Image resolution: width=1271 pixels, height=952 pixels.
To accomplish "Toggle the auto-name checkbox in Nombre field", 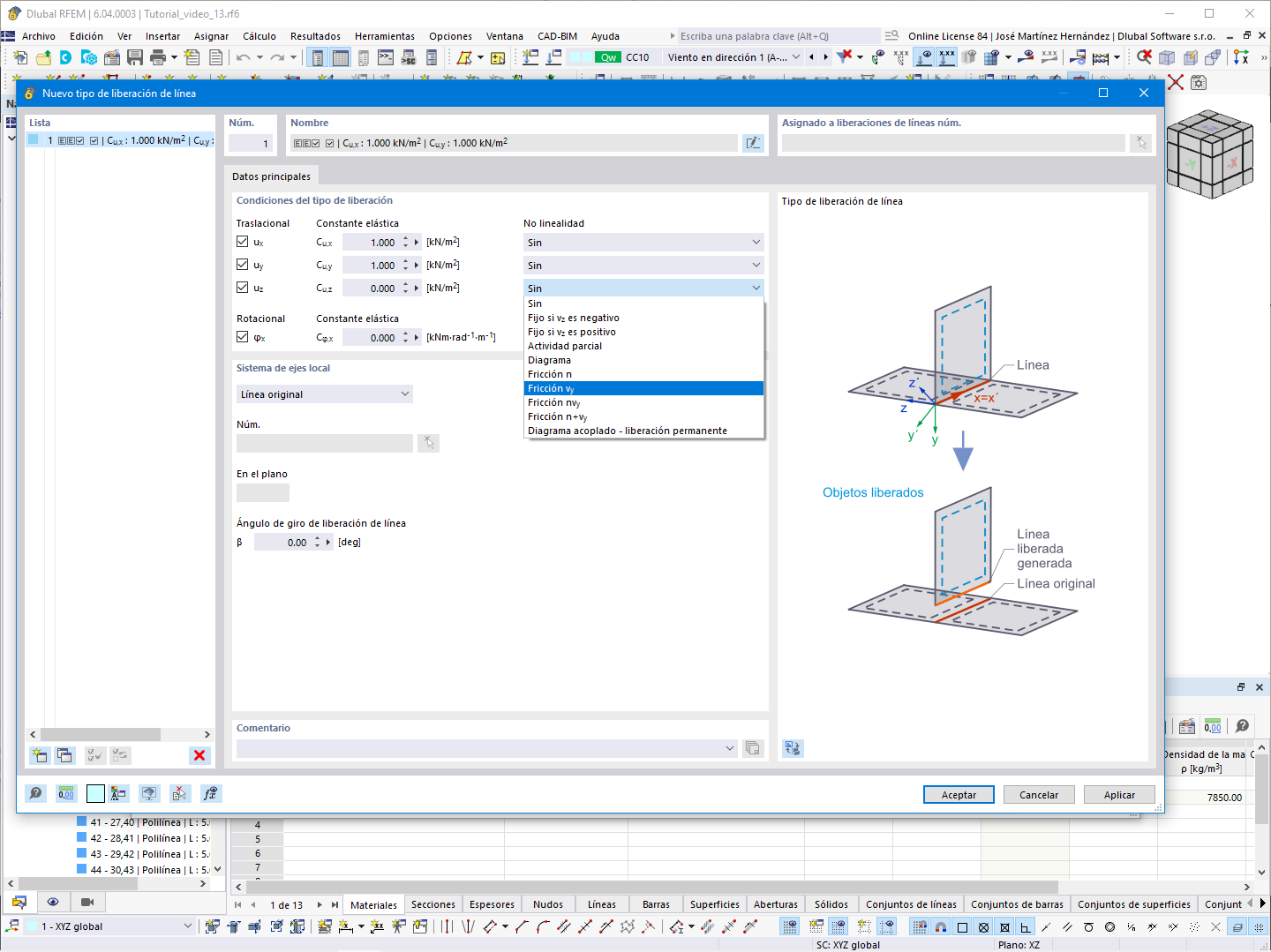I will point(330,143).
